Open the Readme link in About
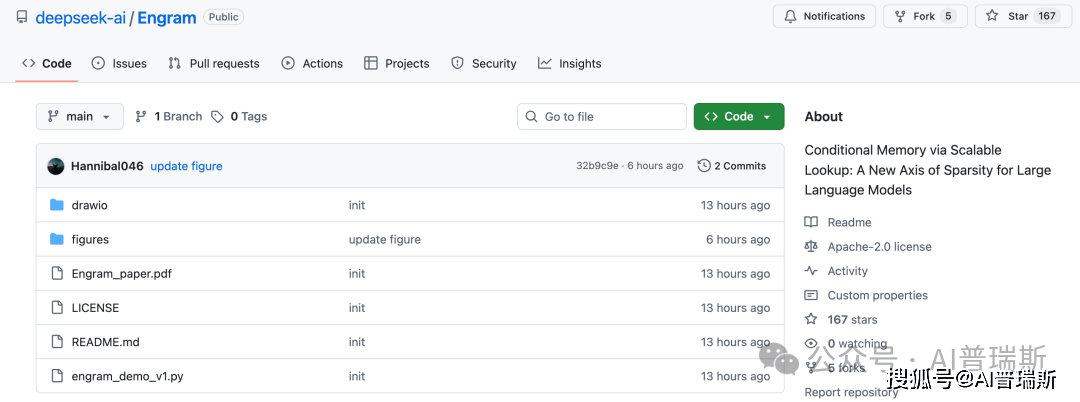This screenshot has height=402, width=1080. click(x=849, y=222)
